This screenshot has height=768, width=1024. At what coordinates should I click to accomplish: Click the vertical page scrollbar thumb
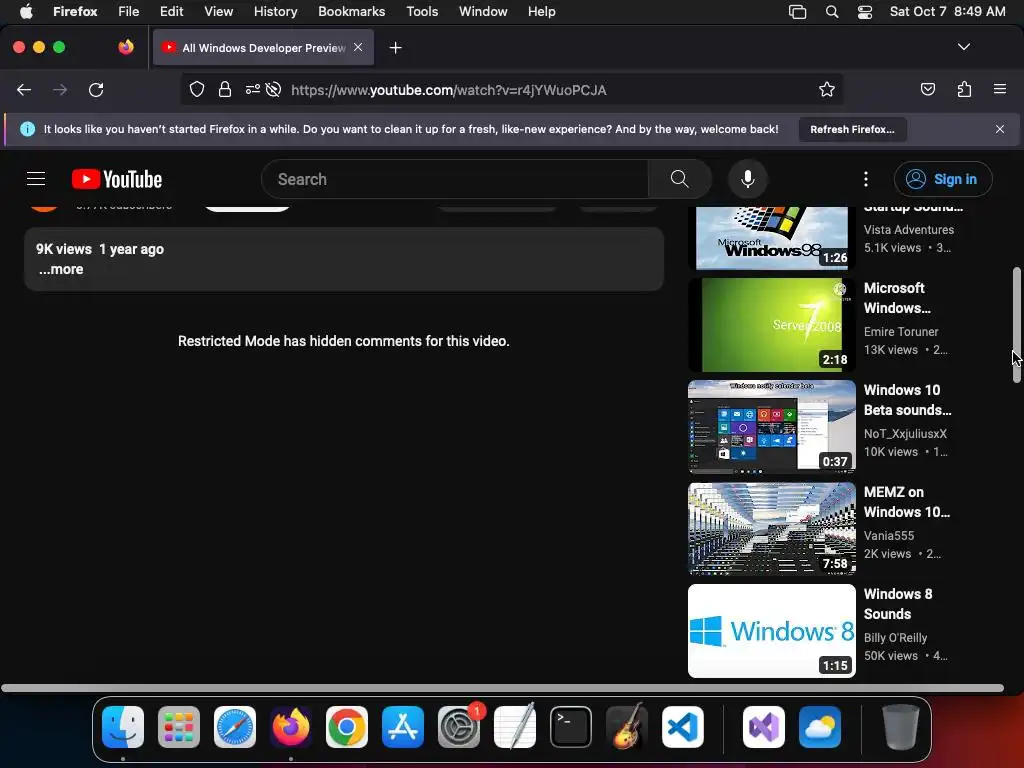point(1016,325)
